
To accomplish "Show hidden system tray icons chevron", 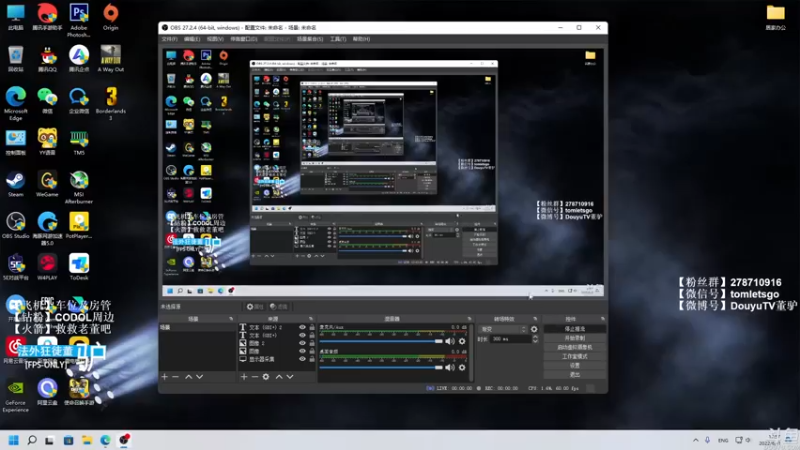I will point(695,440).
